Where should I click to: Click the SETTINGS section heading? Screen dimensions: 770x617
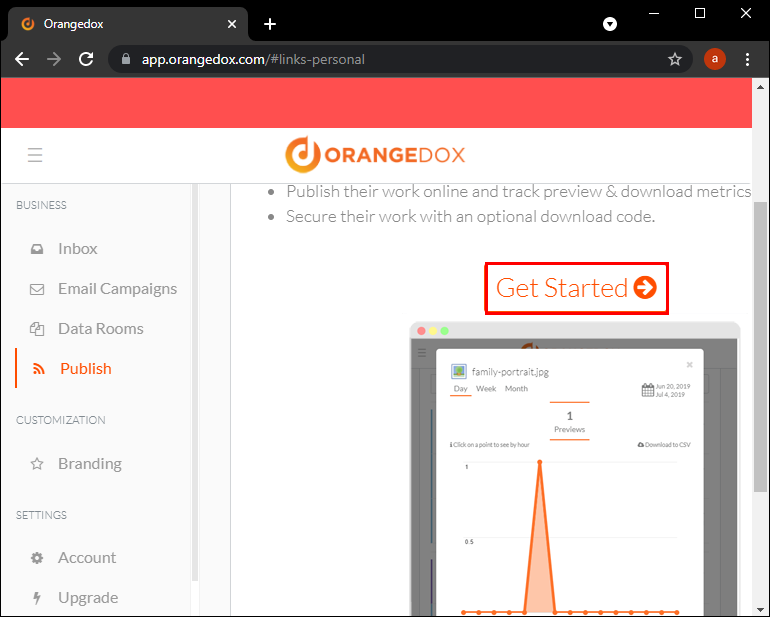click(41, 515)
